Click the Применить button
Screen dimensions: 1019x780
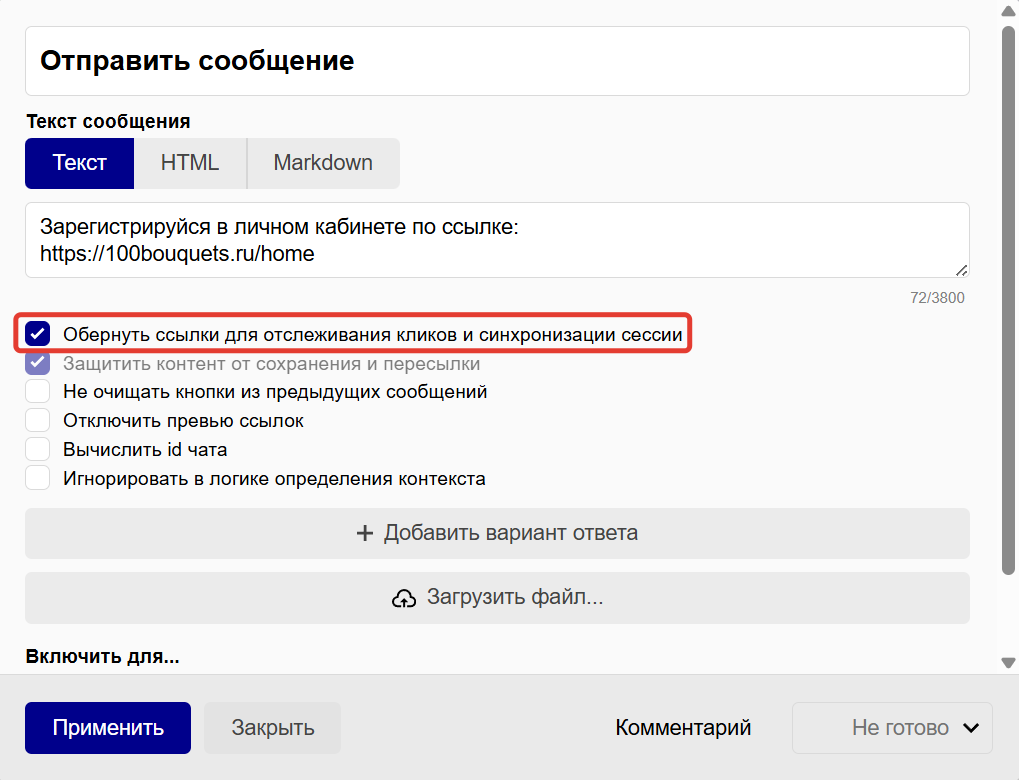[107, 728]
